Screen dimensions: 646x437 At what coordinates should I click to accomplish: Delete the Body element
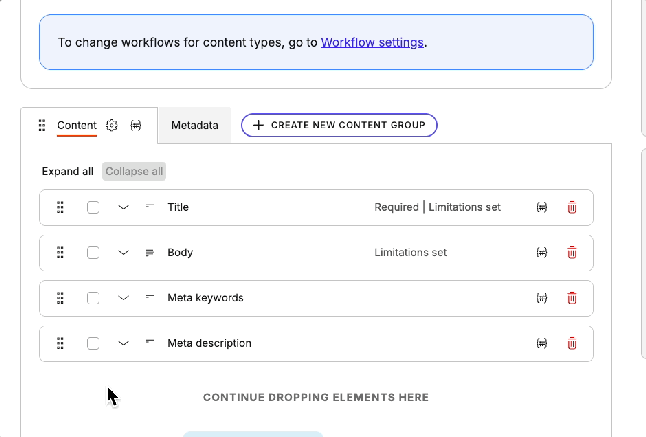[x=572, y=252]
